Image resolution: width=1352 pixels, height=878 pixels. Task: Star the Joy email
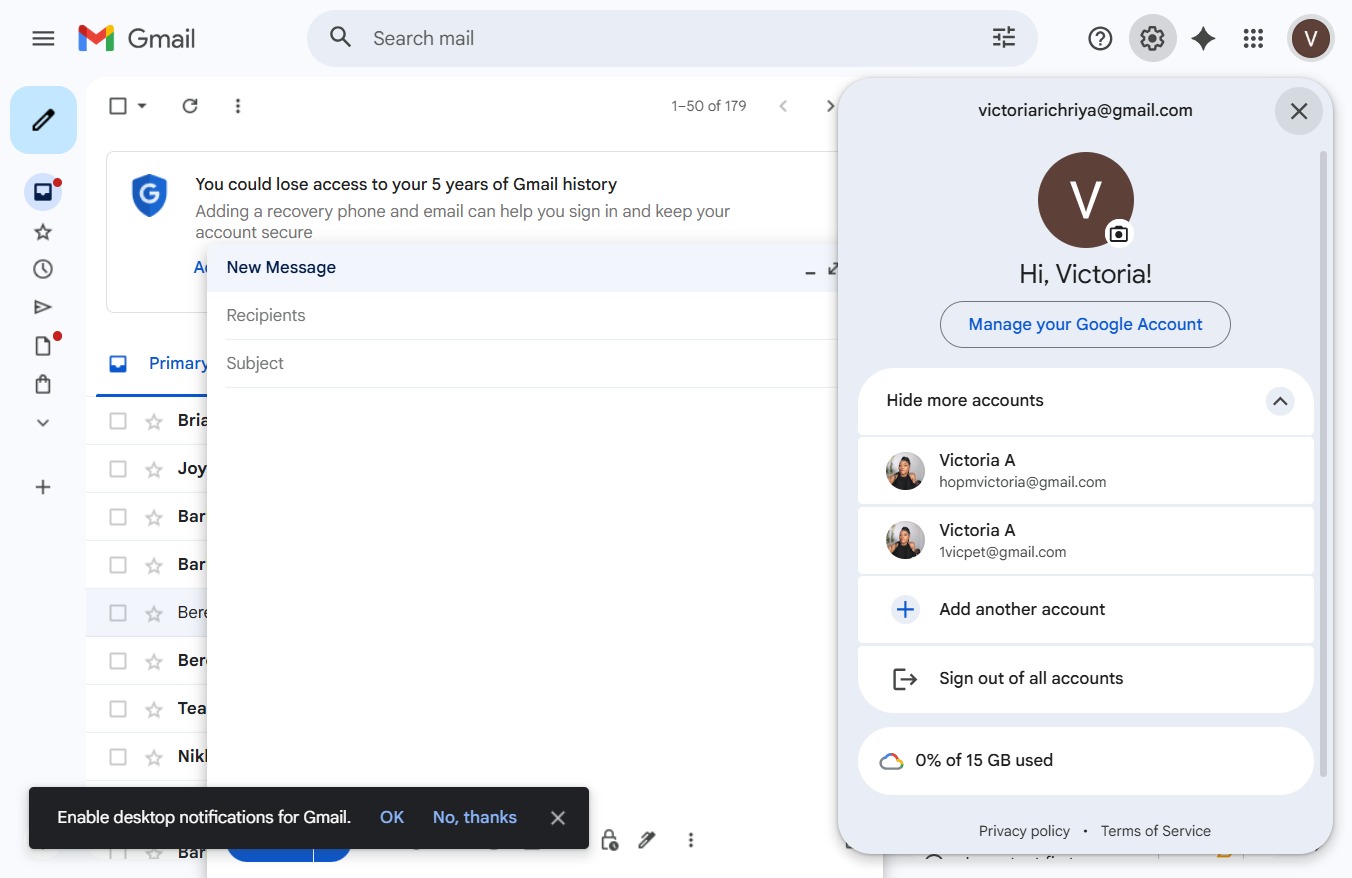(154, 469)
